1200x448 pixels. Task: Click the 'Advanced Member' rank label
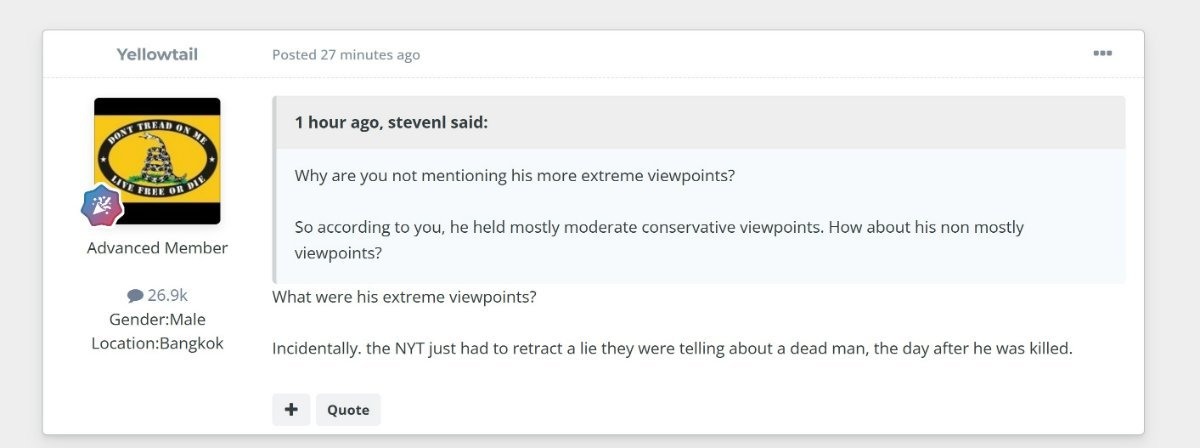157,247
